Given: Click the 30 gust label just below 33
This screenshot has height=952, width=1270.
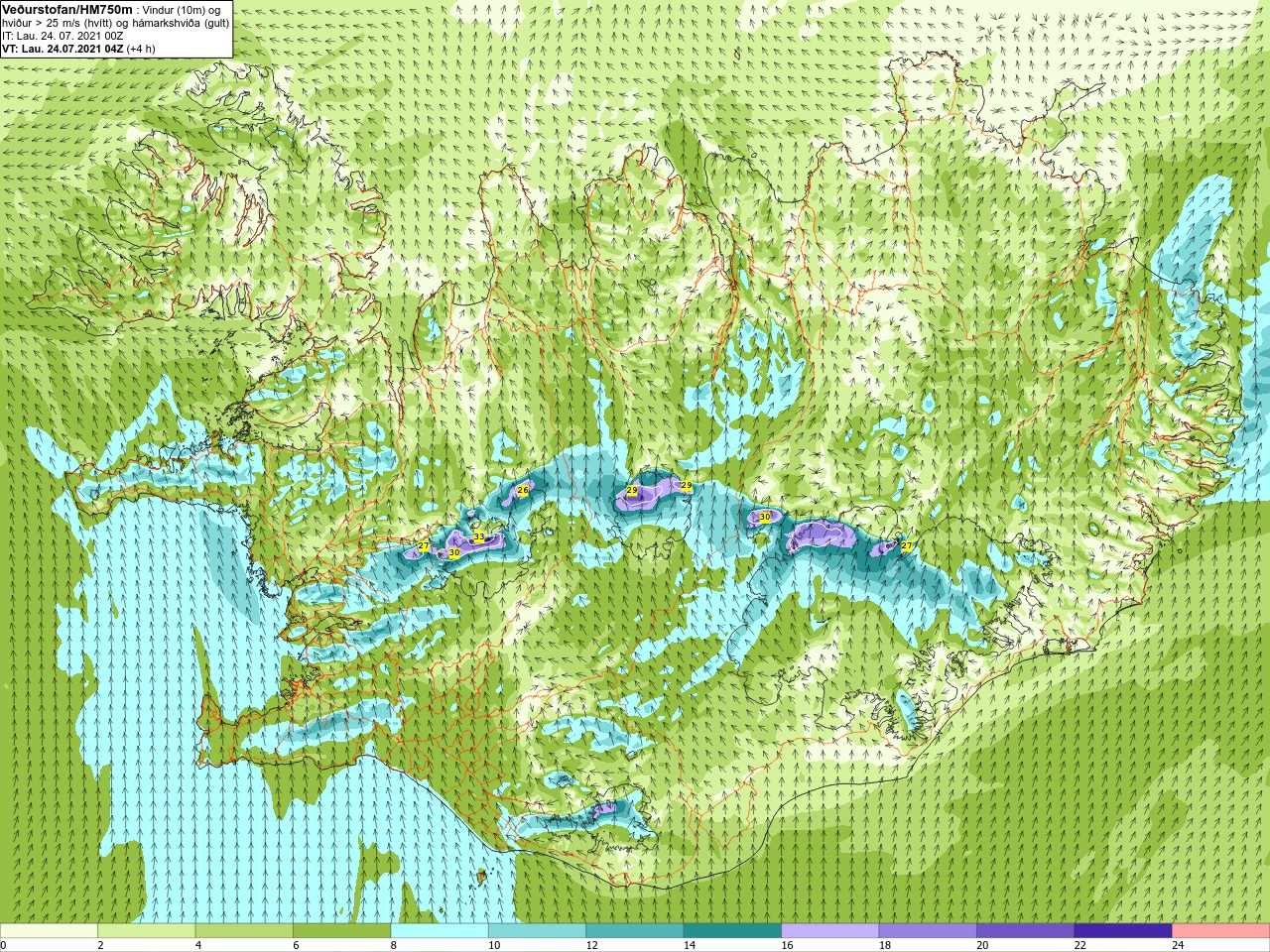Looking at the screenshot, I should 453,552.
